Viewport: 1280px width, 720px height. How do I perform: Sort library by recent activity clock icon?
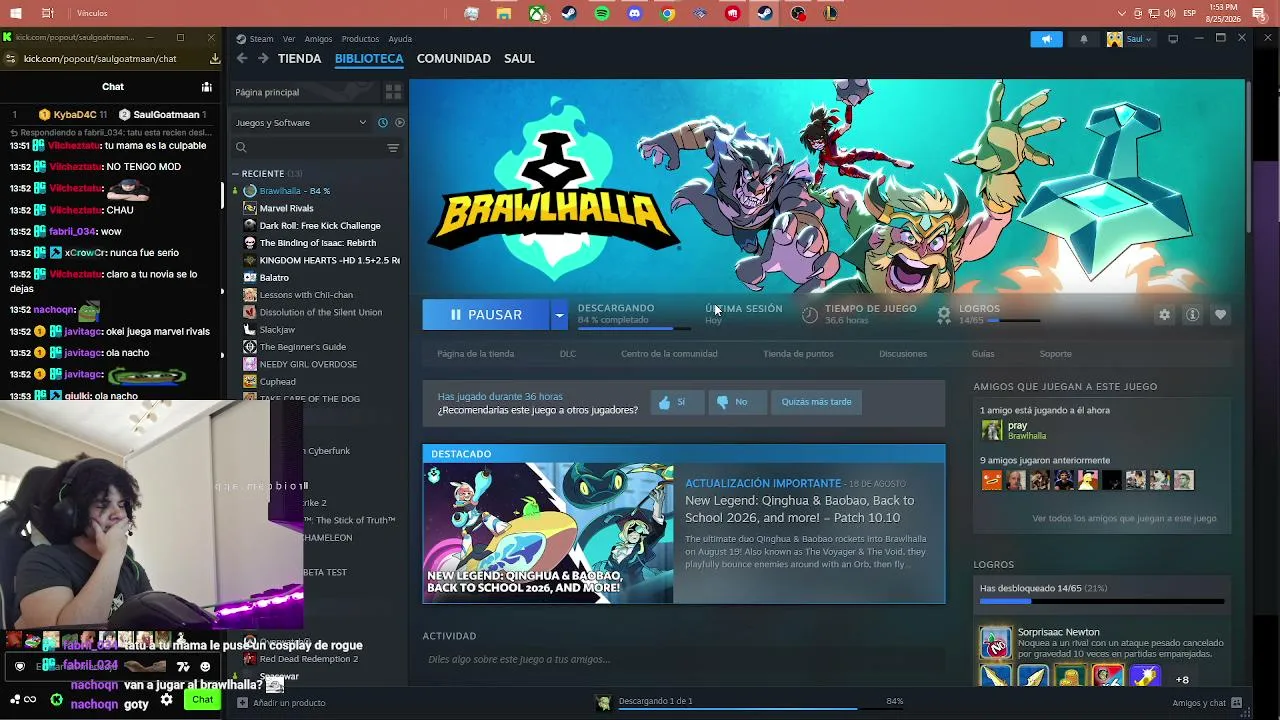tap(382, 123)
